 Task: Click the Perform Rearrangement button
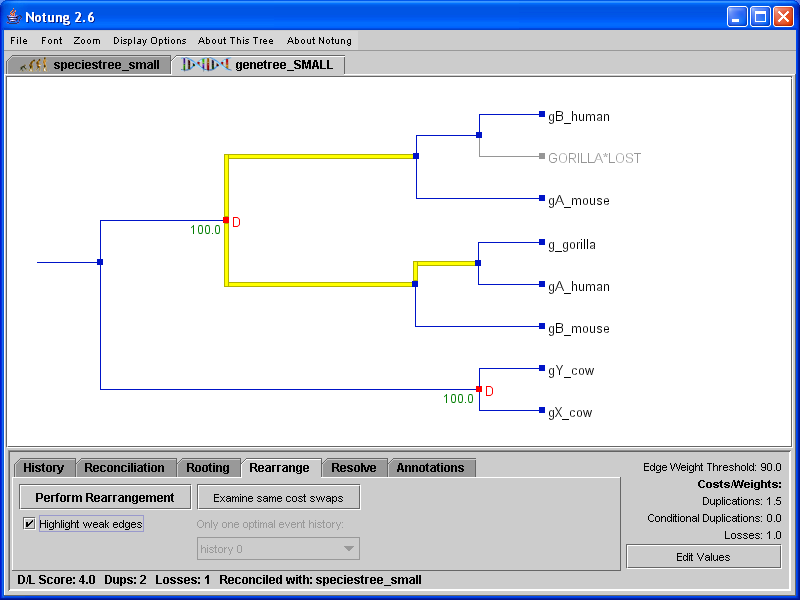click(105, 497)
